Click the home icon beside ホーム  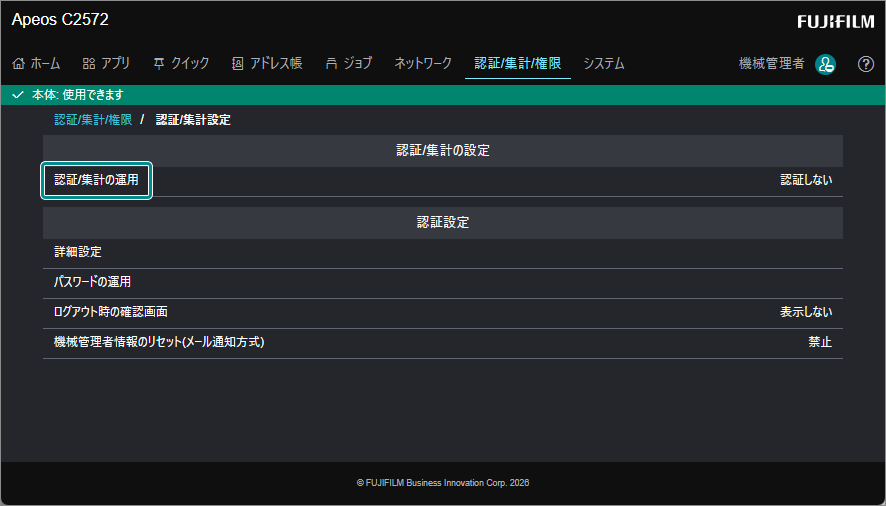[x=19, y=63]
